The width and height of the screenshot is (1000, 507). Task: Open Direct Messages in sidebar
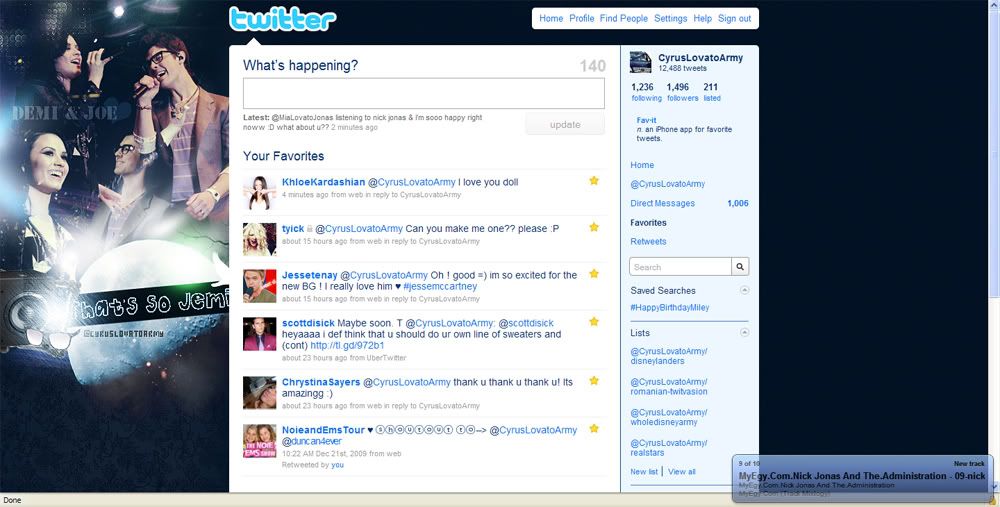pyautogui.click(x=662, y=204)
